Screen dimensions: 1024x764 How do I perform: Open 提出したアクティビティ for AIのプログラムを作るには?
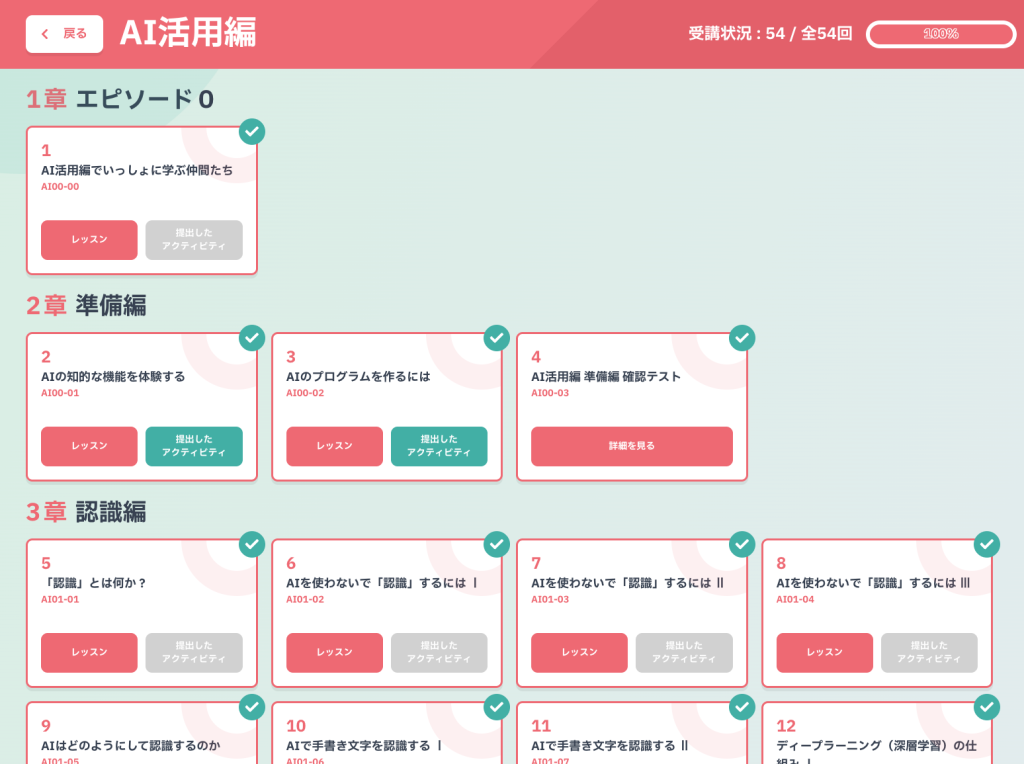coord(439,446)
